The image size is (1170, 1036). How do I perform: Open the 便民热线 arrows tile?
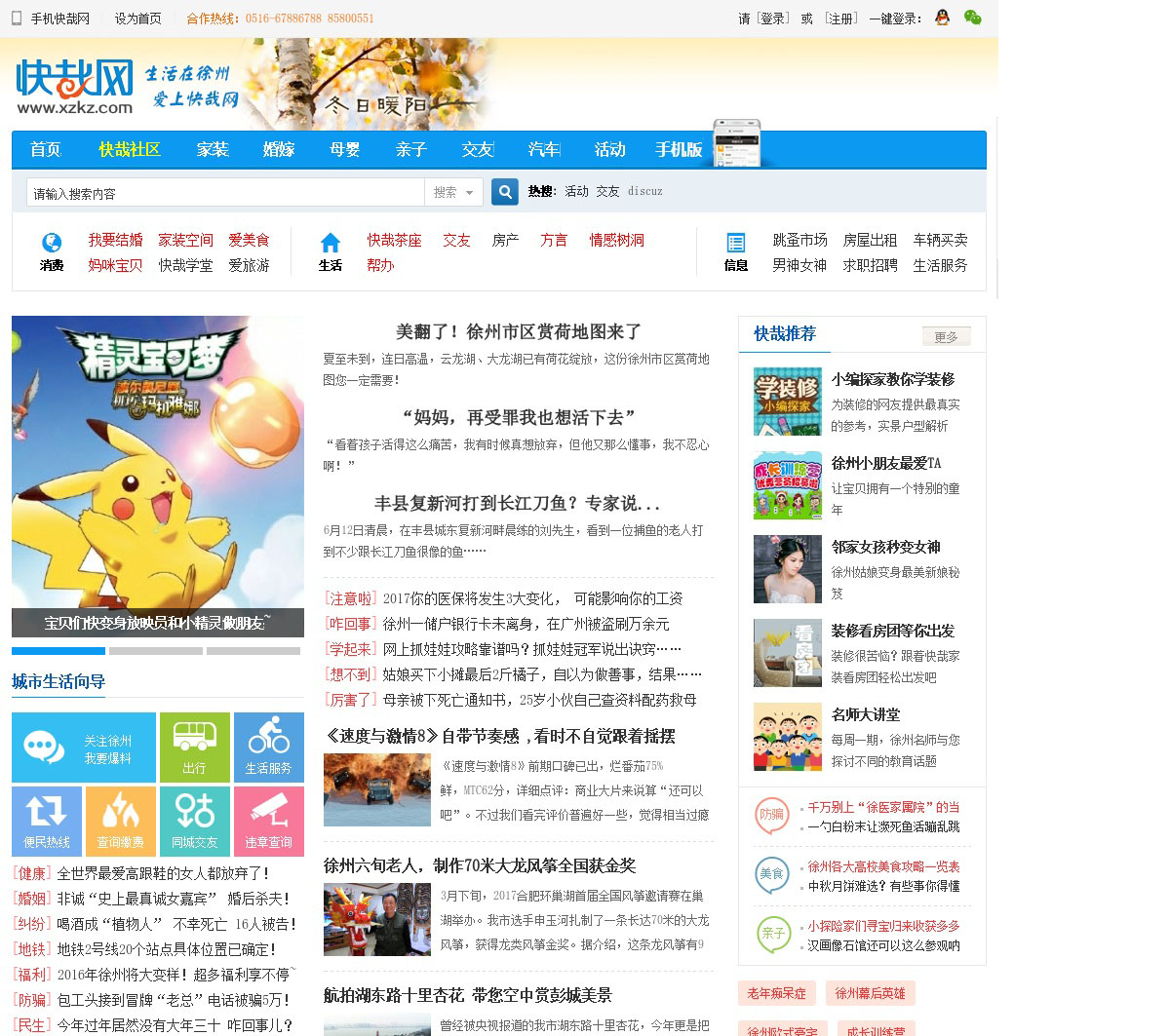[47, 822]
